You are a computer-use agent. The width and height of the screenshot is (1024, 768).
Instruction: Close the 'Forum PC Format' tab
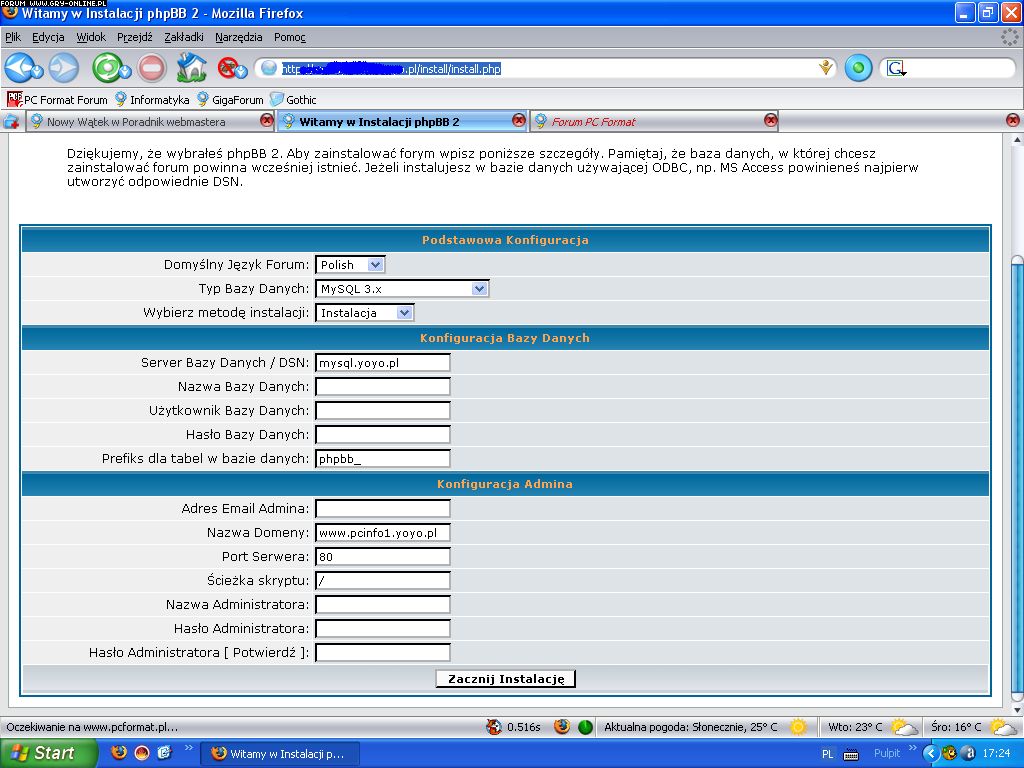[771, 120]
